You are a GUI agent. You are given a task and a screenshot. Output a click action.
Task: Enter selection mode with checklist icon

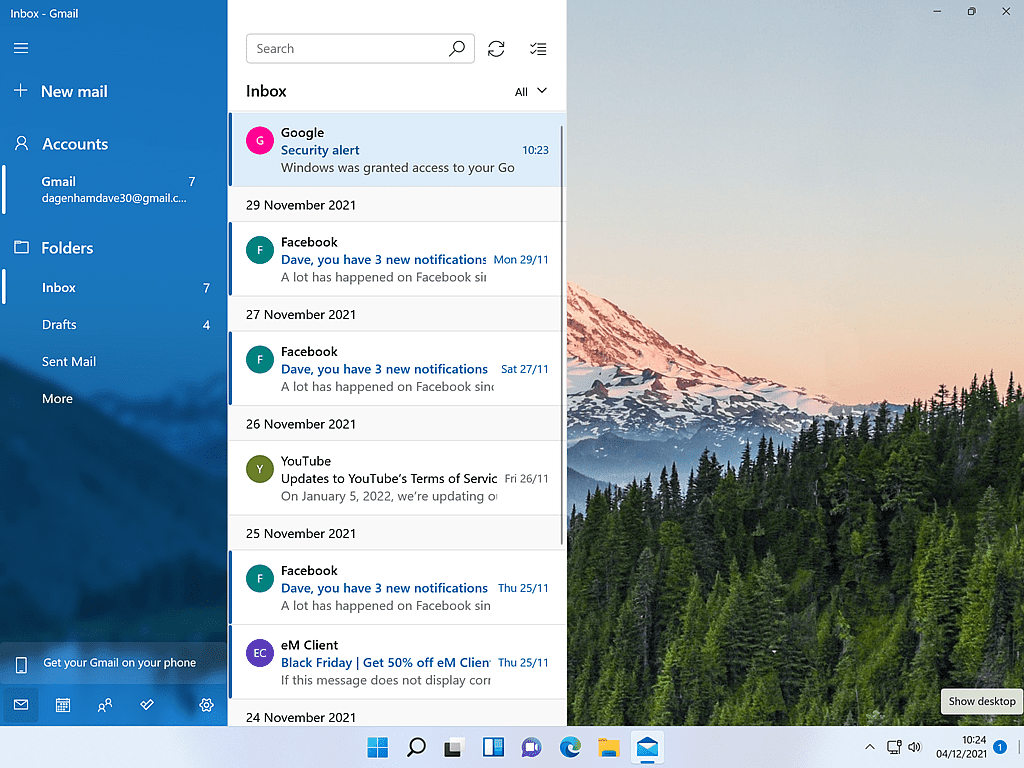tap(538, 49)
